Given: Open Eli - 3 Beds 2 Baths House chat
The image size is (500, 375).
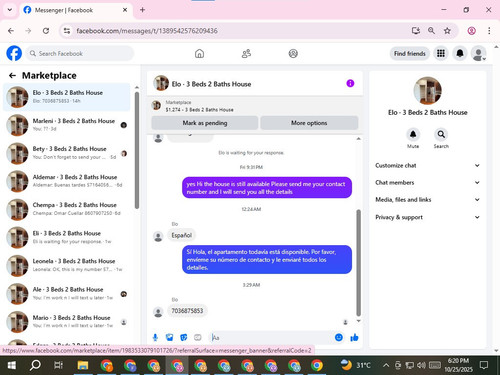Looking at the screenshot, I should coord(67,237).
